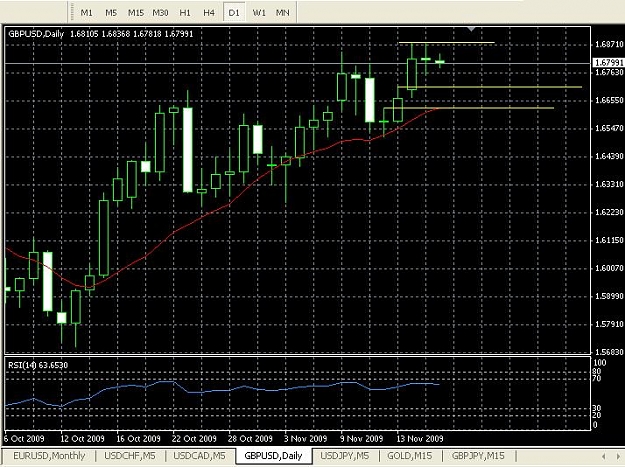Click the RSI 70 level label

597,378
